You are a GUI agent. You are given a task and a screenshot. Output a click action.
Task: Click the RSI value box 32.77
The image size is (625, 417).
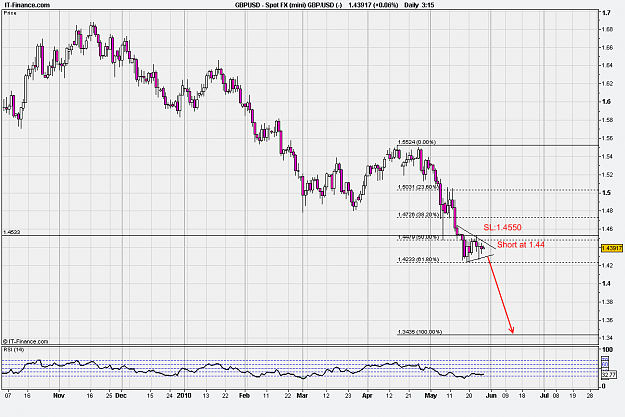608,375
